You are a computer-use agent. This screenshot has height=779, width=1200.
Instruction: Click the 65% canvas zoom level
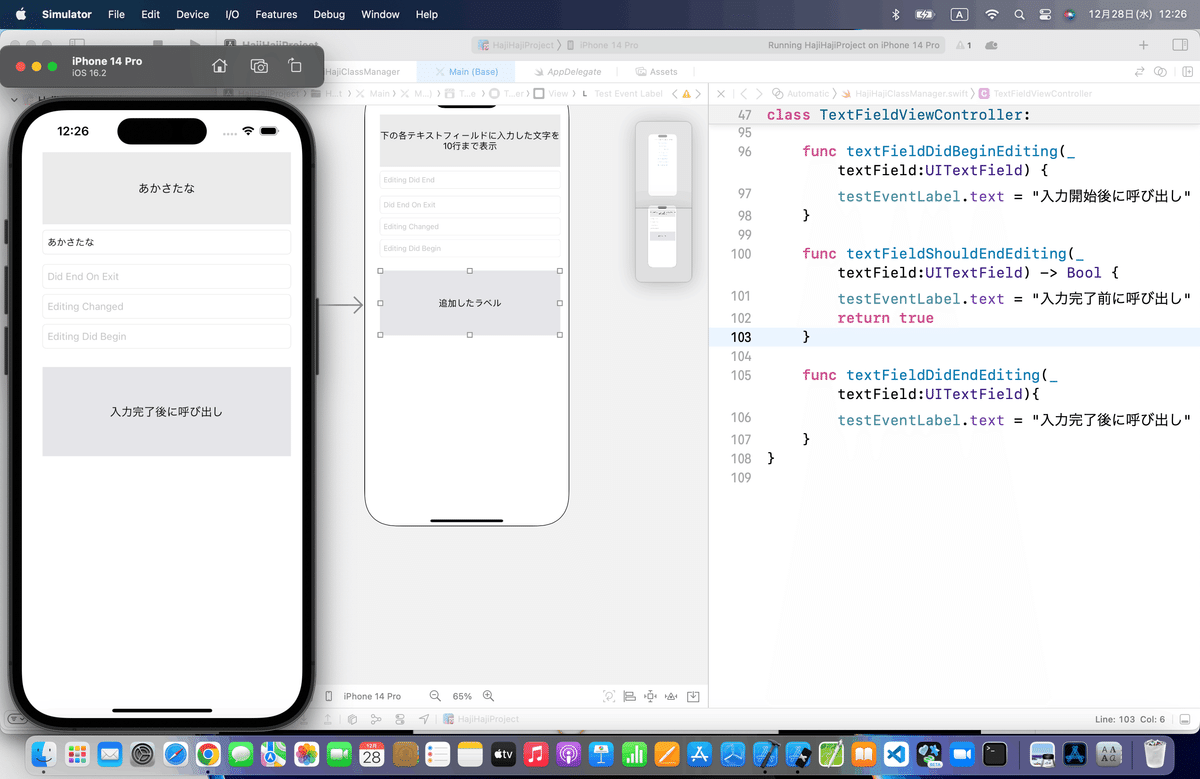click(462, 696)
